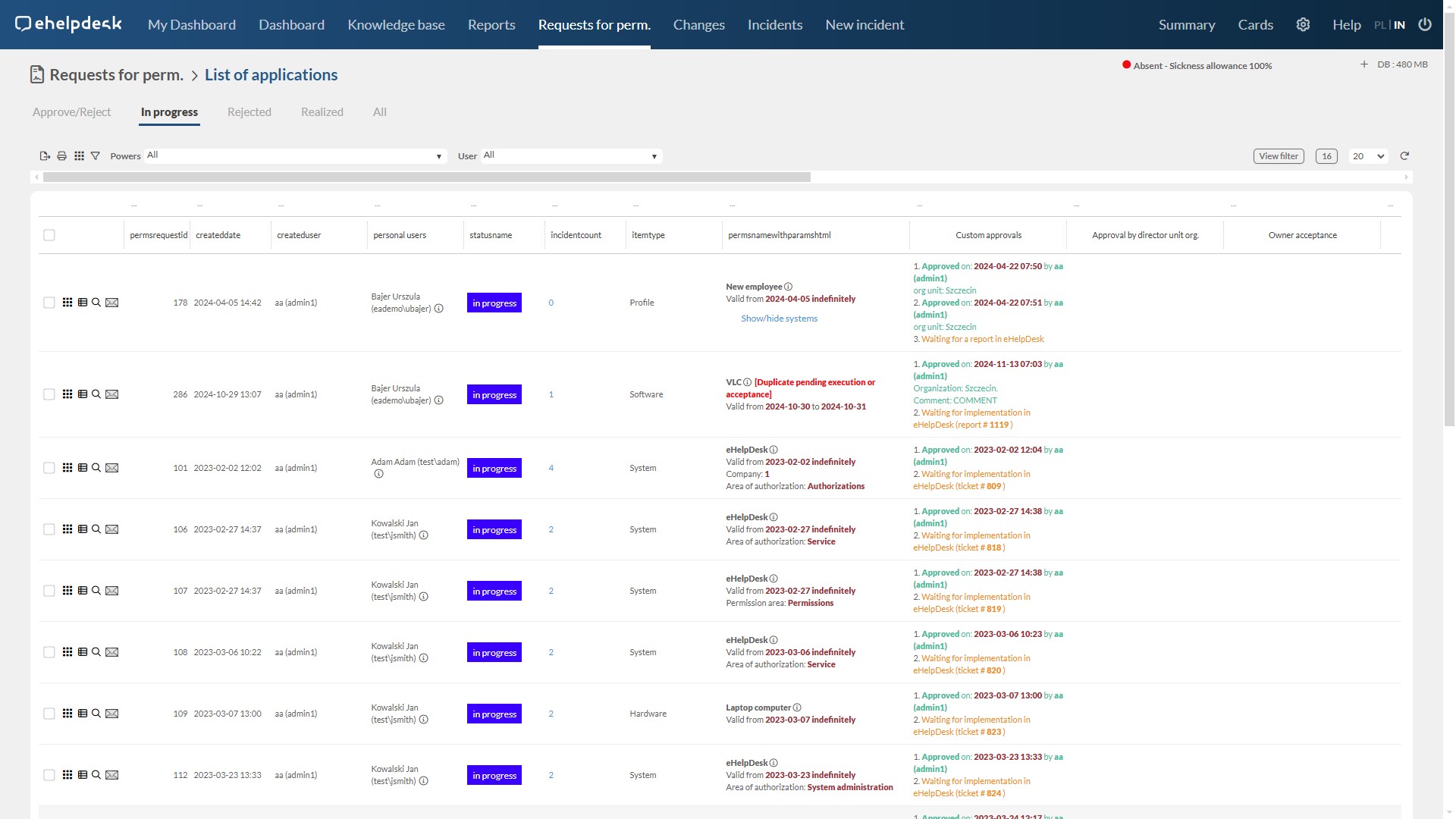Click the horizontal scrollbar above the table
The width and height of the screenshot is (1456, 819).
[426, 177]
